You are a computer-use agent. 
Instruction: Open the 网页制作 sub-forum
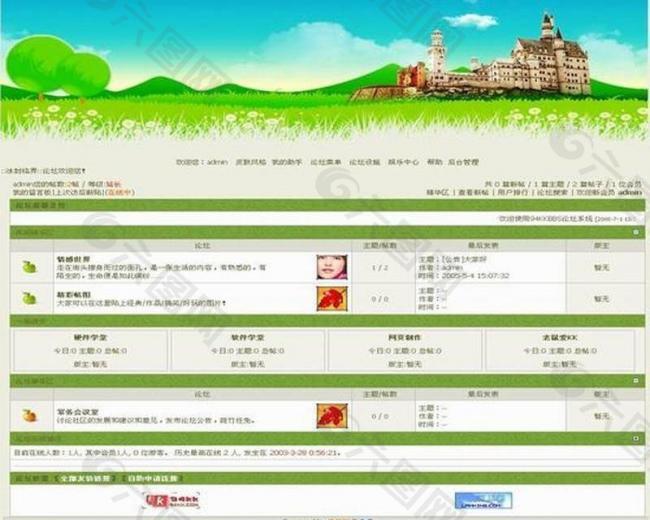tap(405, 338)
